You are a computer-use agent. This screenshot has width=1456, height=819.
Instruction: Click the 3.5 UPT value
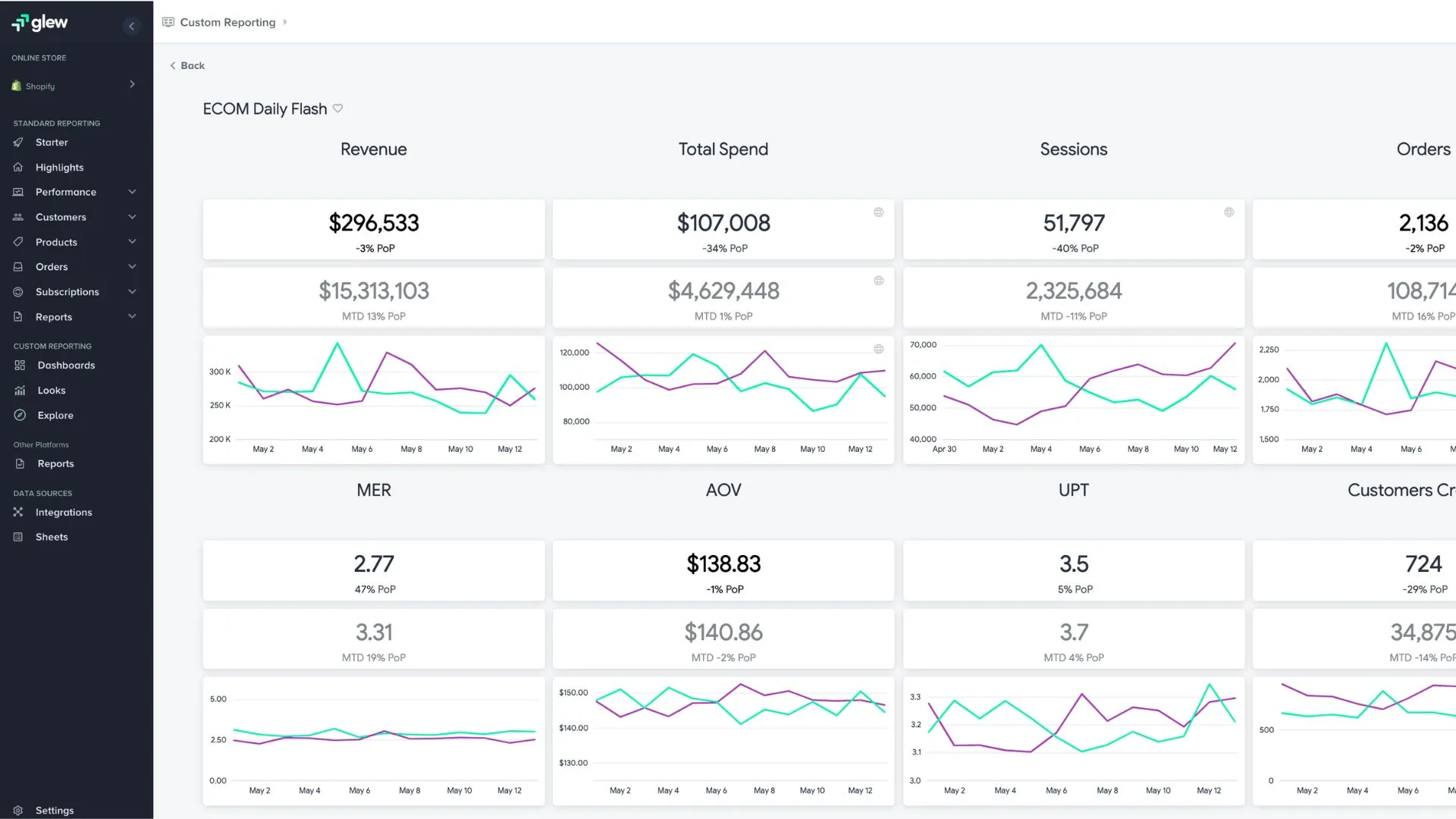(1074, 564)
